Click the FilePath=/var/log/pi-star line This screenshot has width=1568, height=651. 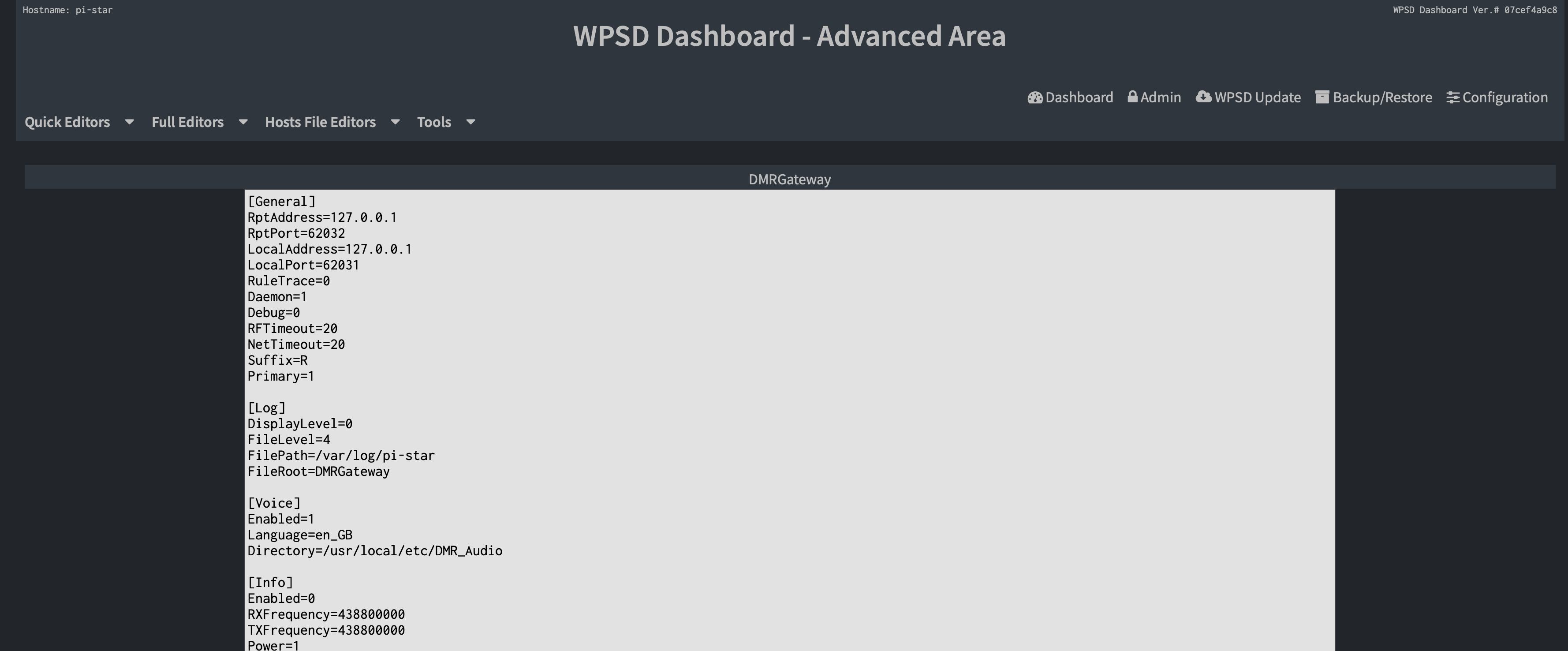click(341, 455)
